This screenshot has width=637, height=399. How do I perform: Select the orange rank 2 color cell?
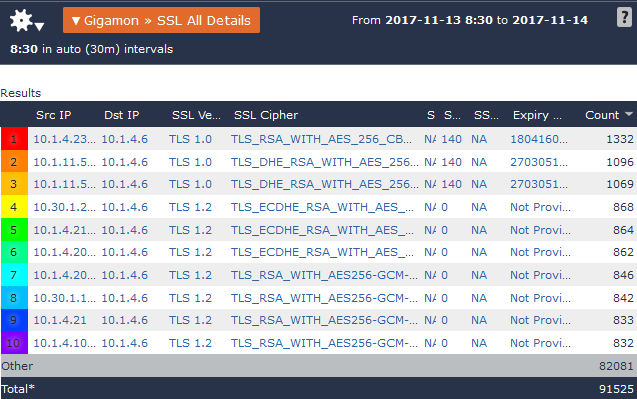point(14,162)
